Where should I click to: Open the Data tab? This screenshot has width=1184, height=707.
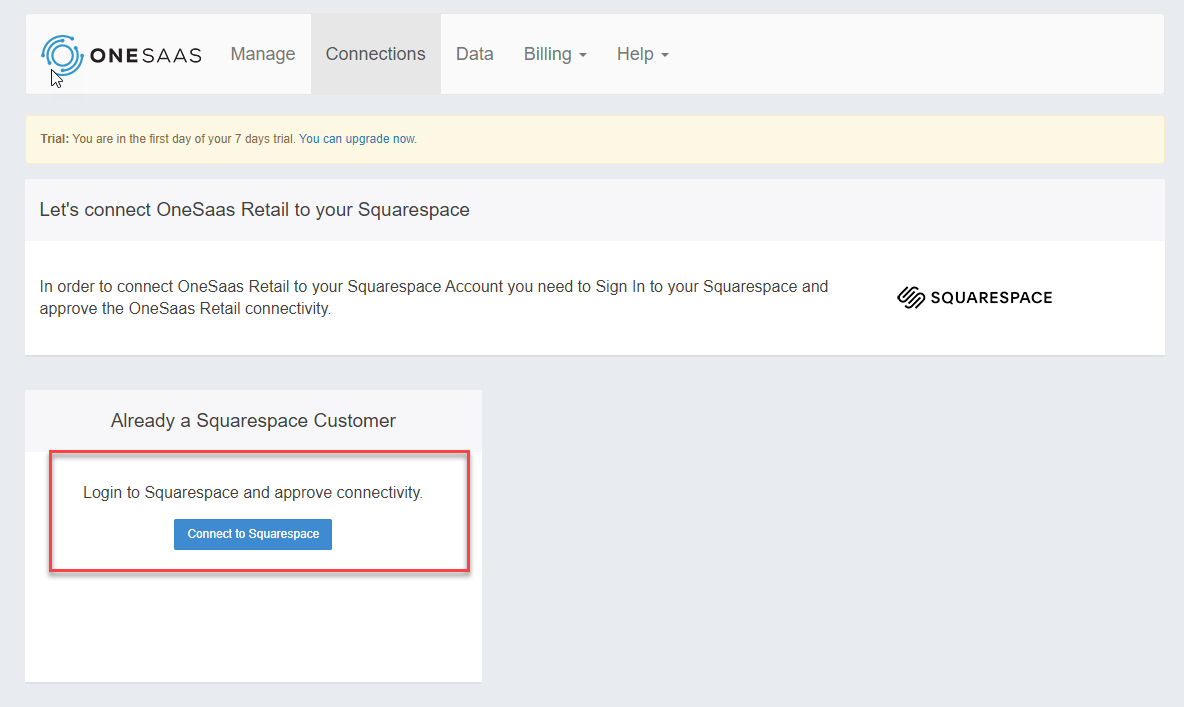click(474, 54)
